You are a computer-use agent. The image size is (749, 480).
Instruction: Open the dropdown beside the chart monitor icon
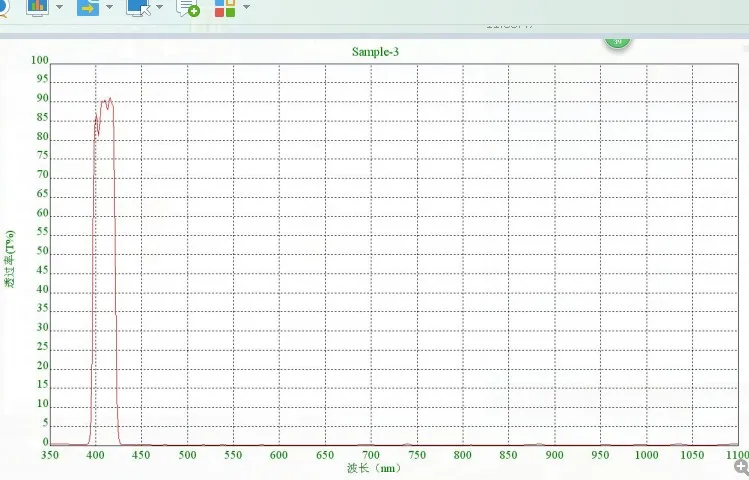click(x=60, y=7)
